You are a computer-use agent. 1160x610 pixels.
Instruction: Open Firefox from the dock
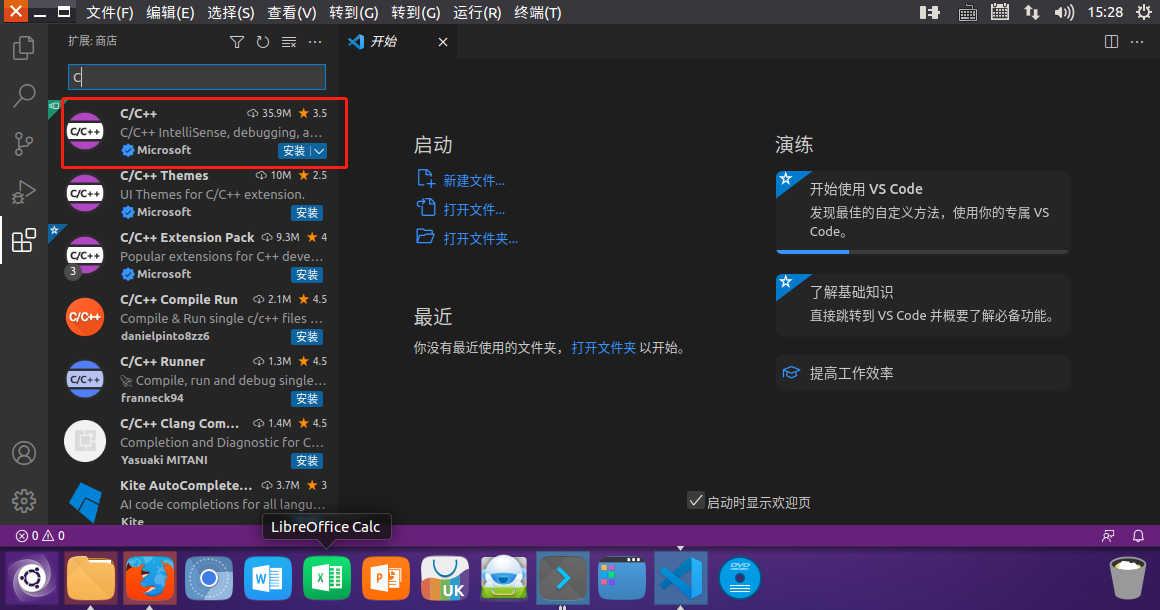[x=150, y=578]
